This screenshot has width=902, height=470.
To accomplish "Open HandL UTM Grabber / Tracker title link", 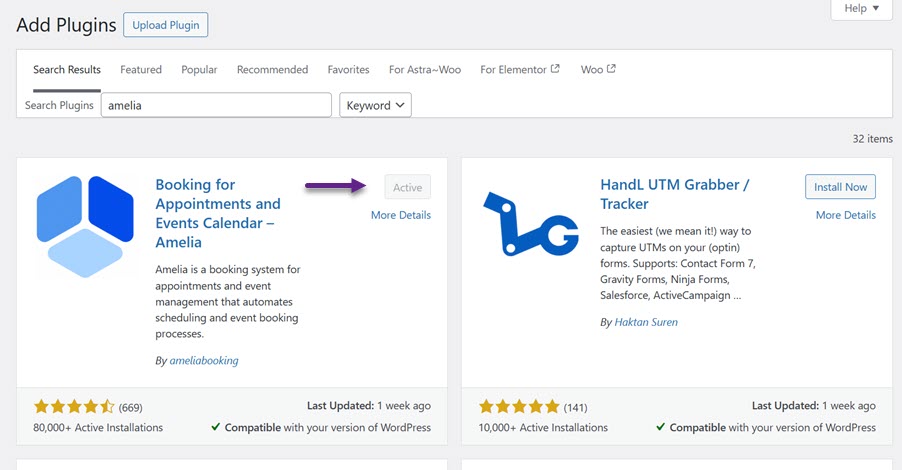I will (x=675, y=194).
